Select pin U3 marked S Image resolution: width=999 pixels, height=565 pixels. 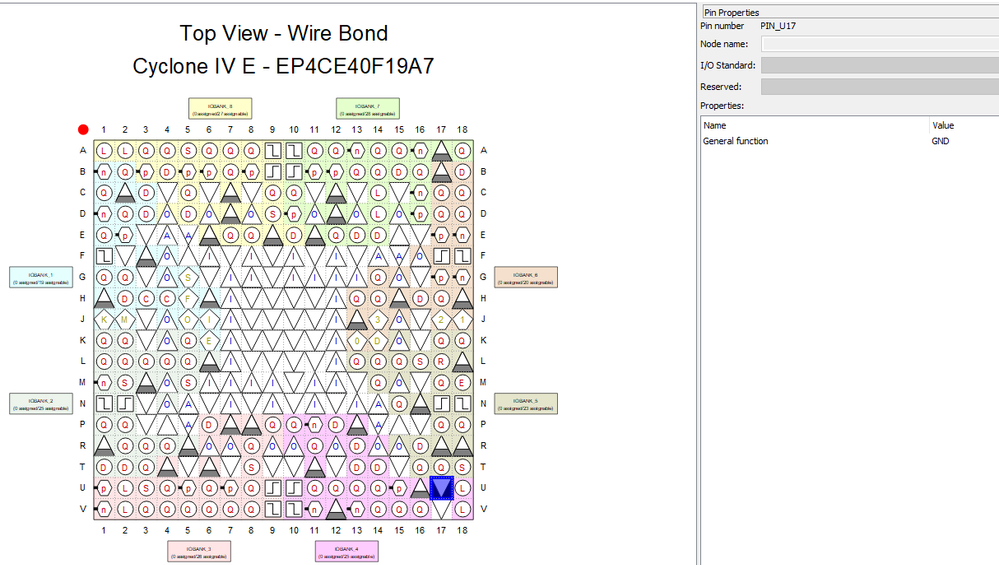click(x=146, y=488)
